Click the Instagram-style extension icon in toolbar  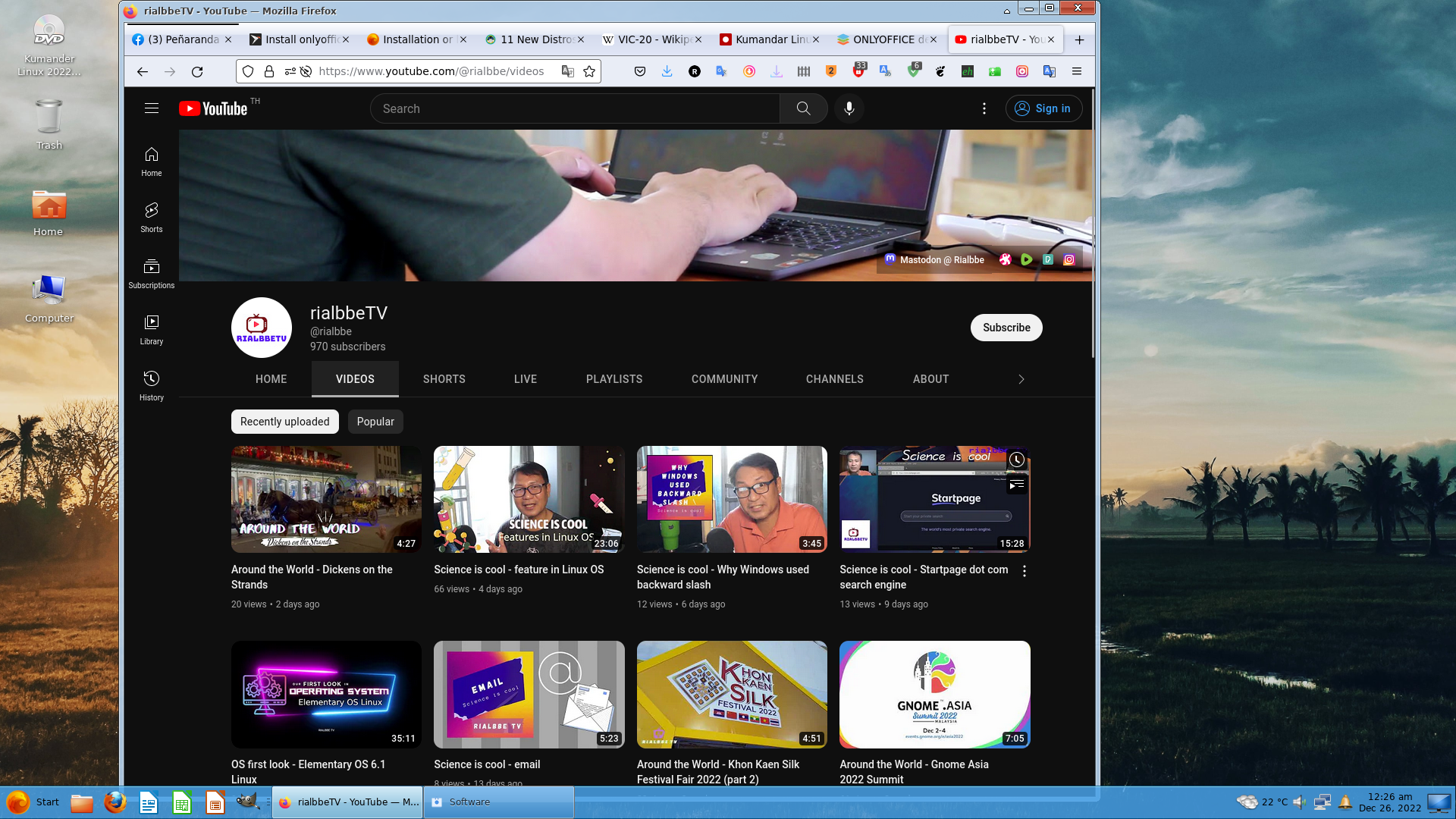(1022, 71)
